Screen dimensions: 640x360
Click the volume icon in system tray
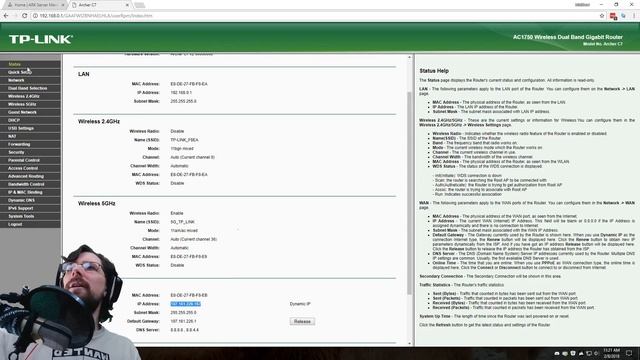596,353
